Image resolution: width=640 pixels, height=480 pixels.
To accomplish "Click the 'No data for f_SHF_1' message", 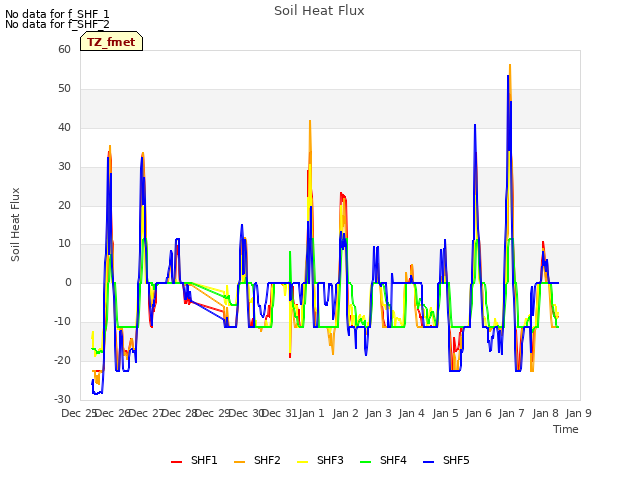I will click(x=57, y=14).
